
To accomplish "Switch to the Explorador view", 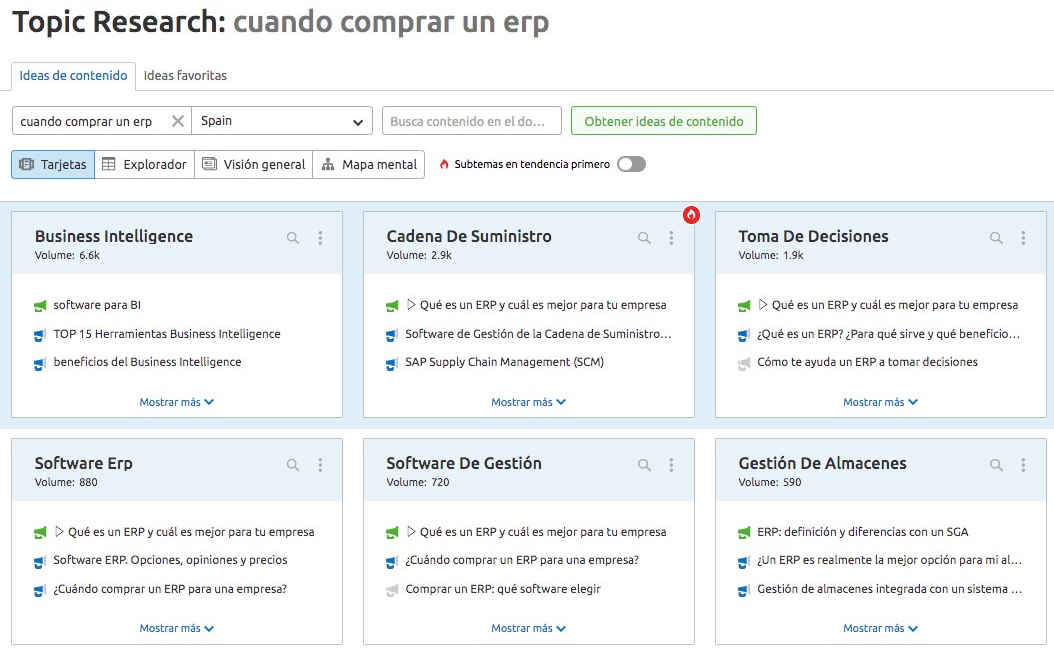I will click(144, 164).
